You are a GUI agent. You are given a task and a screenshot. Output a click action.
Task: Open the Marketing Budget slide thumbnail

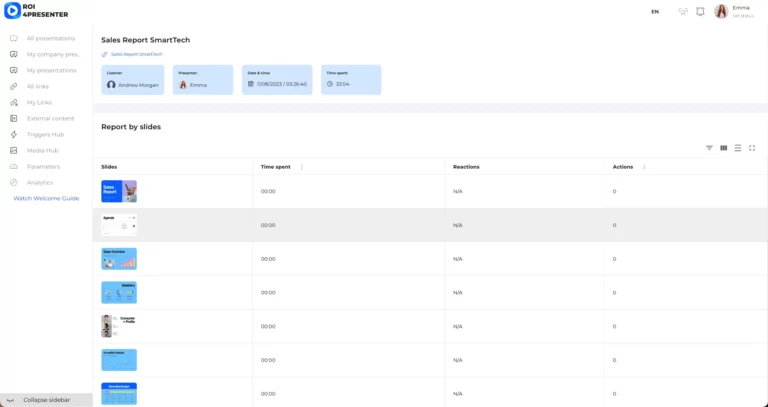119,394
